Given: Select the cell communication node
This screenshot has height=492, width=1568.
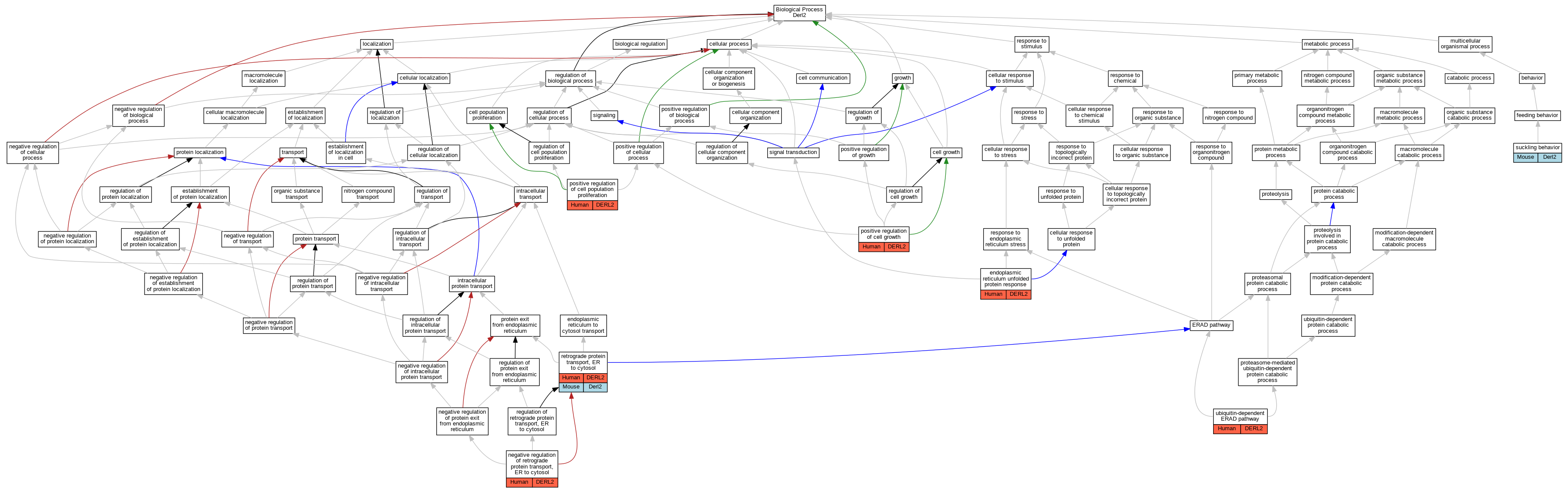Looking at the screenshot, I should coord(823,78).
